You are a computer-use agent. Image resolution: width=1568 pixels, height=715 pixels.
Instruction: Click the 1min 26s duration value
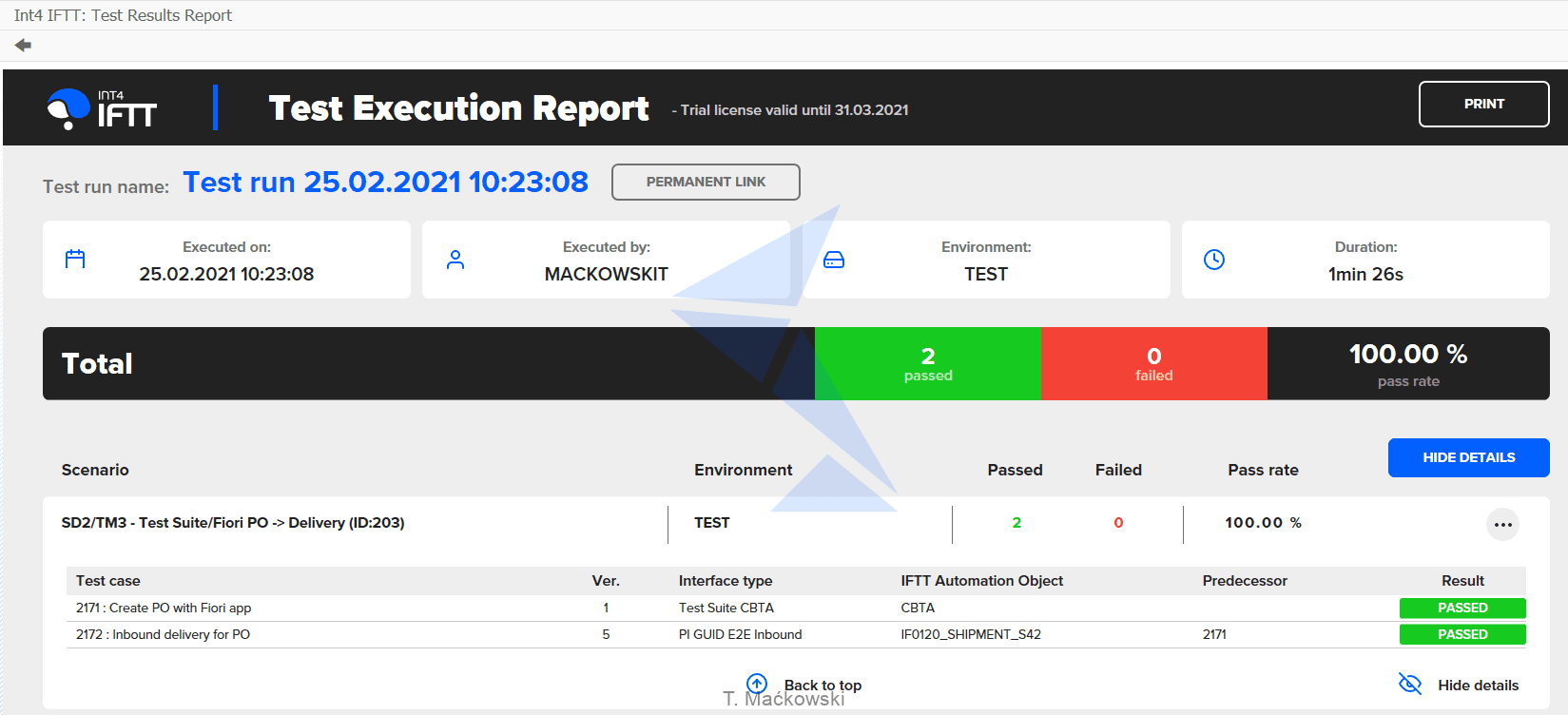pyautogui.click(x=1365, y=274)
